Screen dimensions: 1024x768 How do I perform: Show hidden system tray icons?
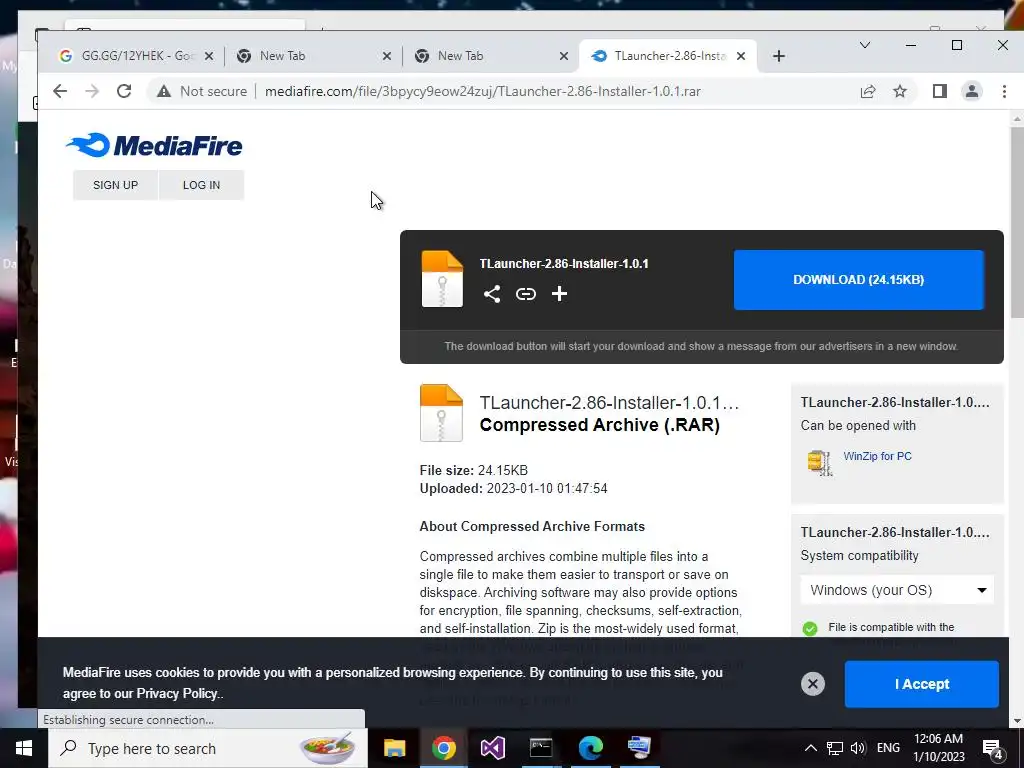(810, 748)
